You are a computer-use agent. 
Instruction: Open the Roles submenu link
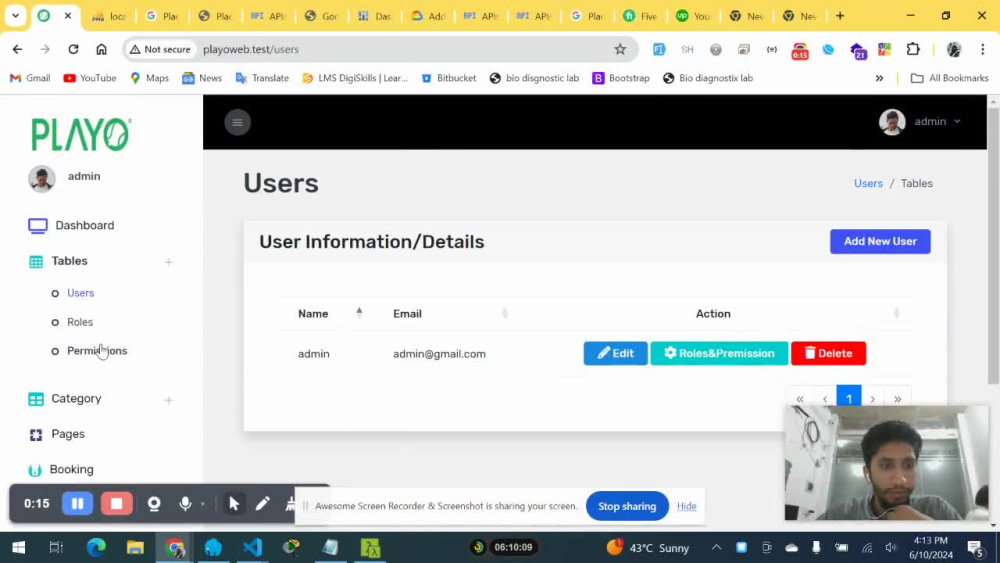(80, 322)
